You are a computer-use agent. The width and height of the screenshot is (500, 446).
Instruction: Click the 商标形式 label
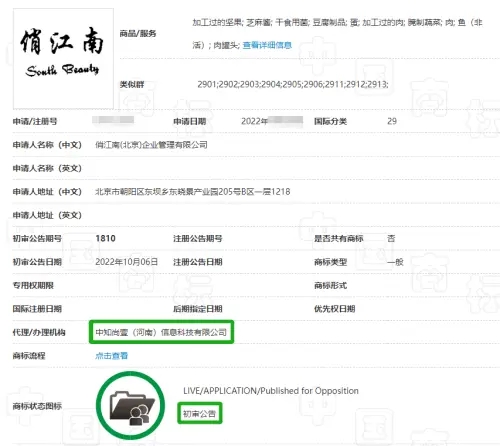point(330,285)
